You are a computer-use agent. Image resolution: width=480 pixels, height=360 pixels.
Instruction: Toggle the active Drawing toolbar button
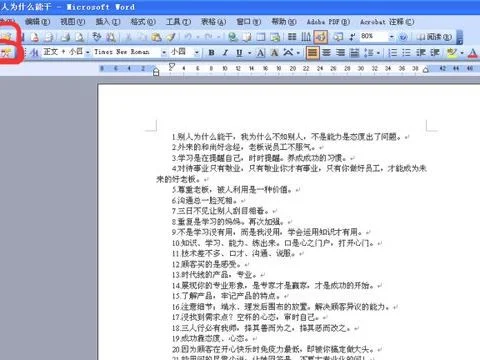tap(321, 37)
